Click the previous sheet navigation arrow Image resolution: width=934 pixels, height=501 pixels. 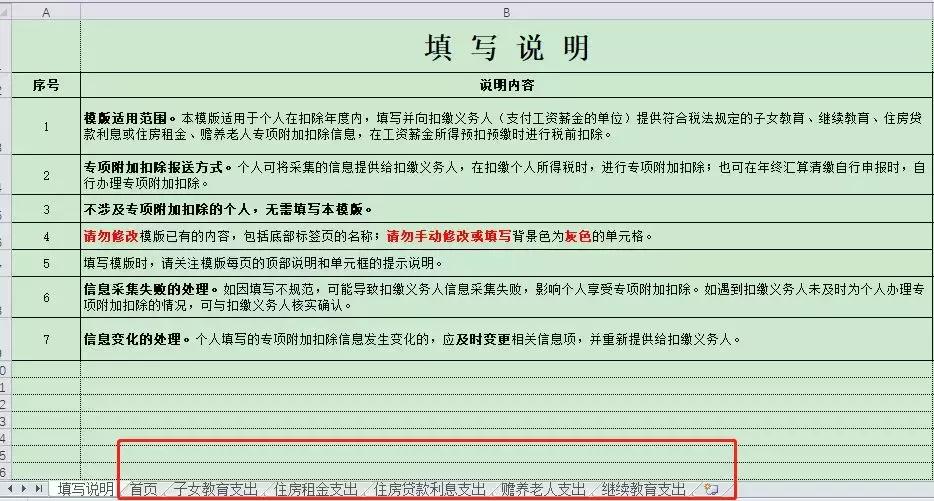pyautogui.click(x=11, y=488)
